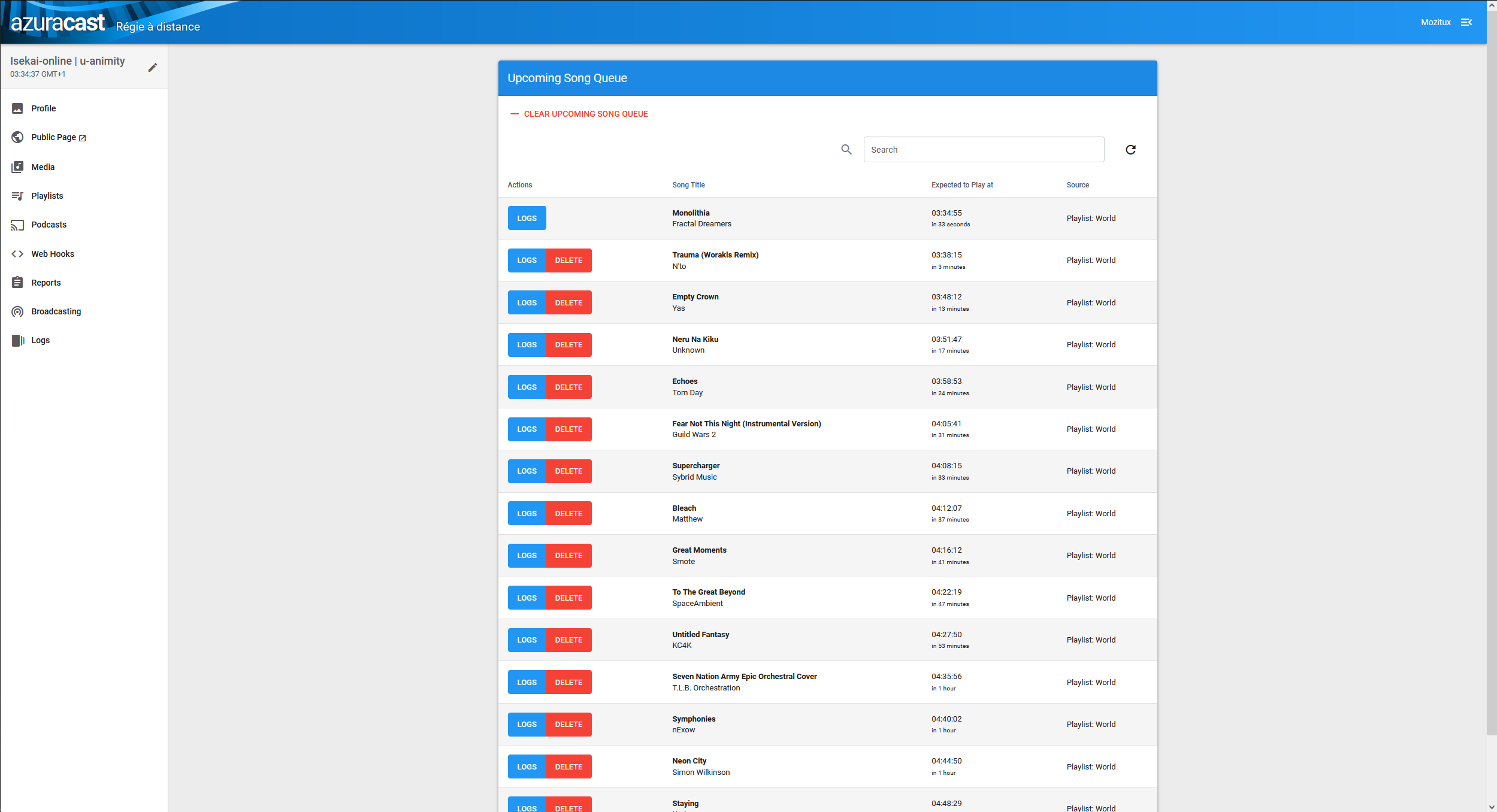Open Public Page in new tab
This screenshot has width=1497, height=812.
[x=52, y=137]
